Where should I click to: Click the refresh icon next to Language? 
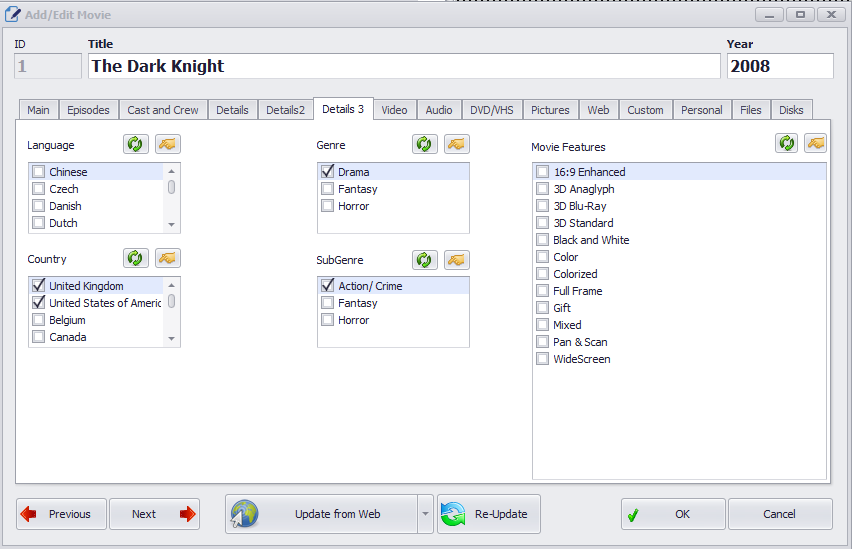pos(136,144)
